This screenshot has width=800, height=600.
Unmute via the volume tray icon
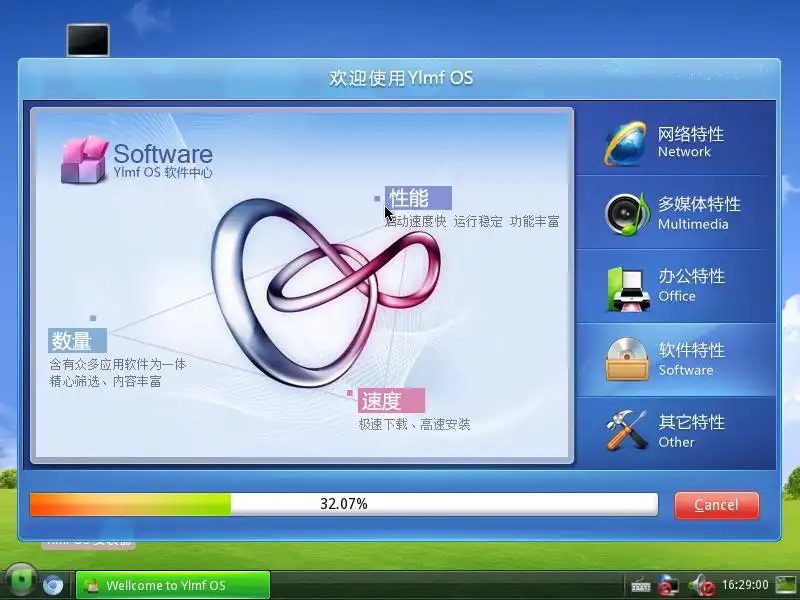click(702, 585)
